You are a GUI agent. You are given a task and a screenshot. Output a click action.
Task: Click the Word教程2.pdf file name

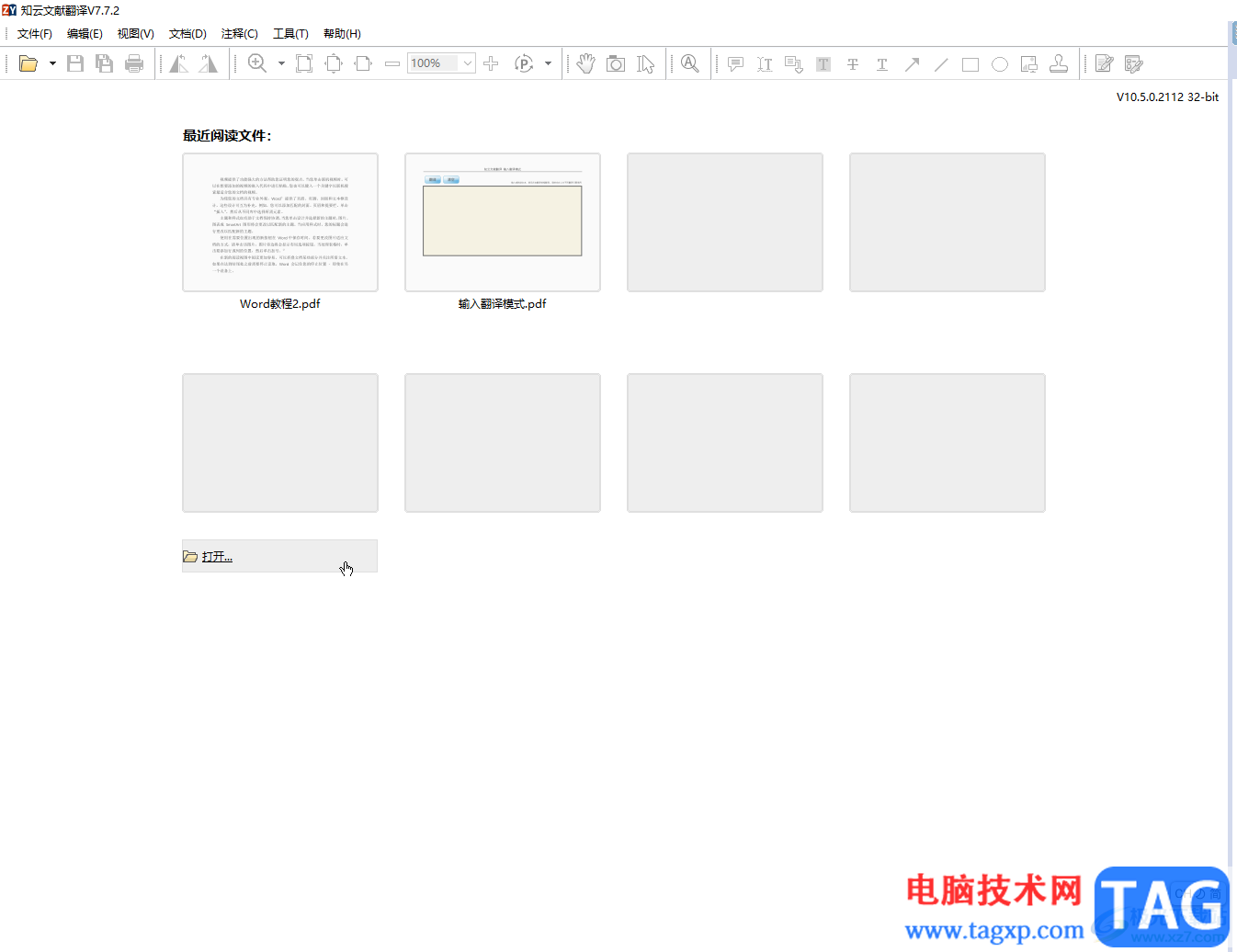click(280, 304)
